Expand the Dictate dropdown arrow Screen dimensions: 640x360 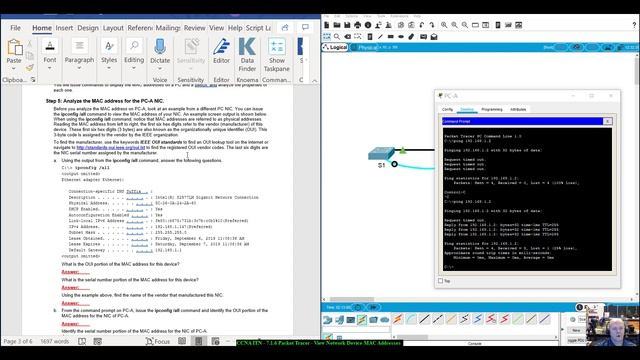click(x=160, y=68)
